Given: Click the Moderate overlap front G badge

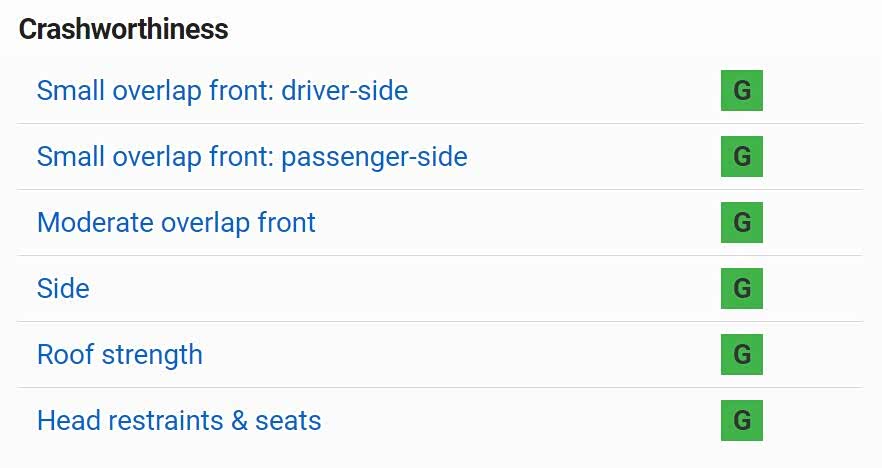Looking at the screenshot, I should coord(741,222).
